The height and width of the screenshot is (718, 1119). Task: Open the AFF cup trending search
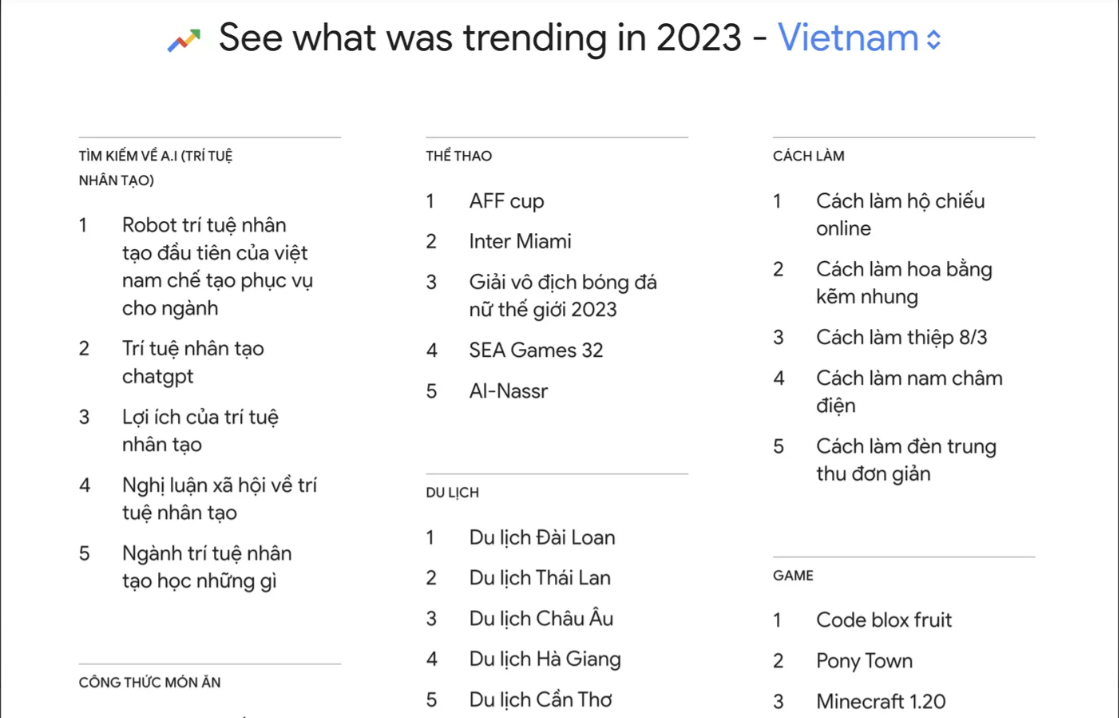pyautogui.click(x=506, y=201)
